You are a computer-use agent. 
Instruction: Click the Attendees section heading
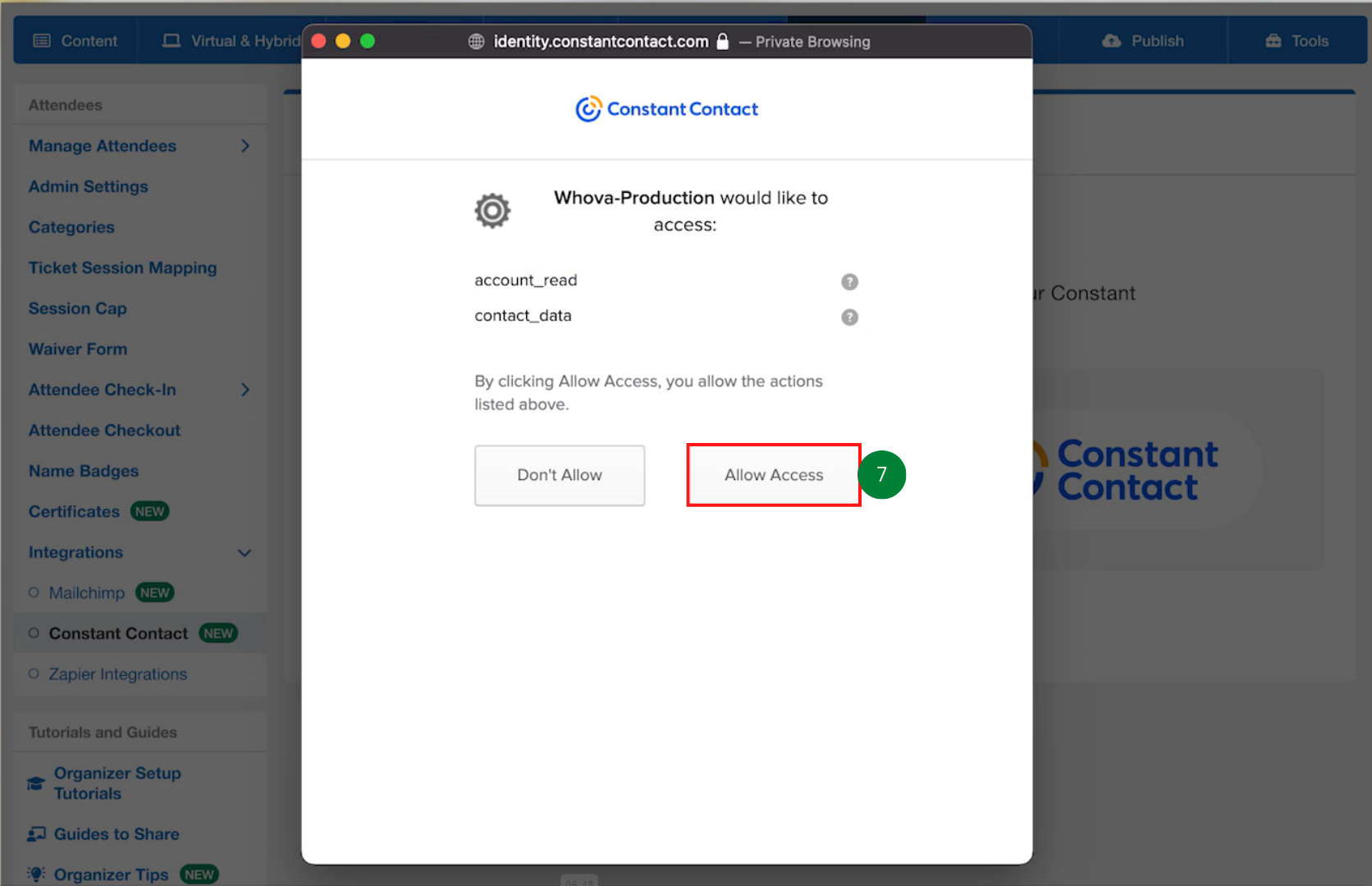click(x=66, y=105)
